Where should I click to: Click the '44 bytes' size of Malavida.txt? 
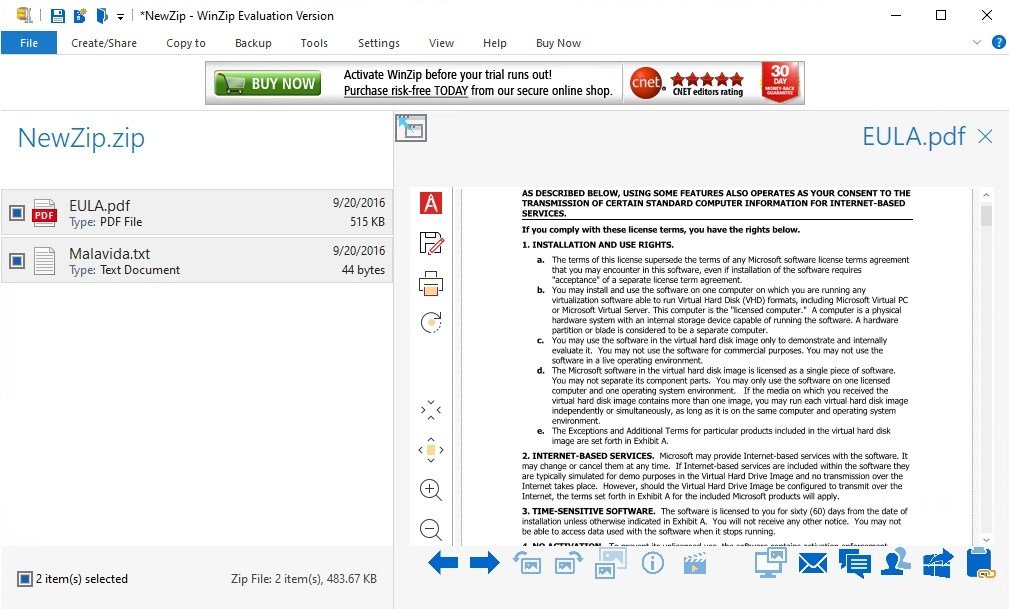(x=364, y=270)
